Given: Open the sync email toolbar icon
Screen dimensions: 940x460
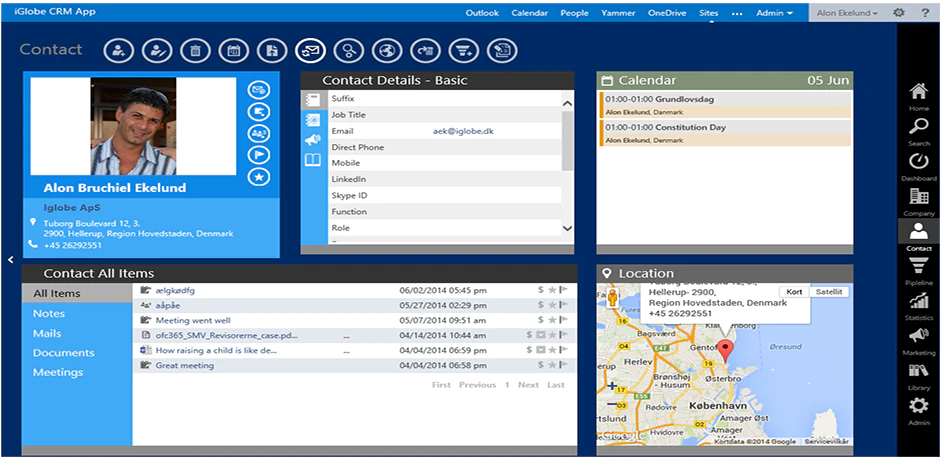Looking at the screenshot, I should 311,51.
